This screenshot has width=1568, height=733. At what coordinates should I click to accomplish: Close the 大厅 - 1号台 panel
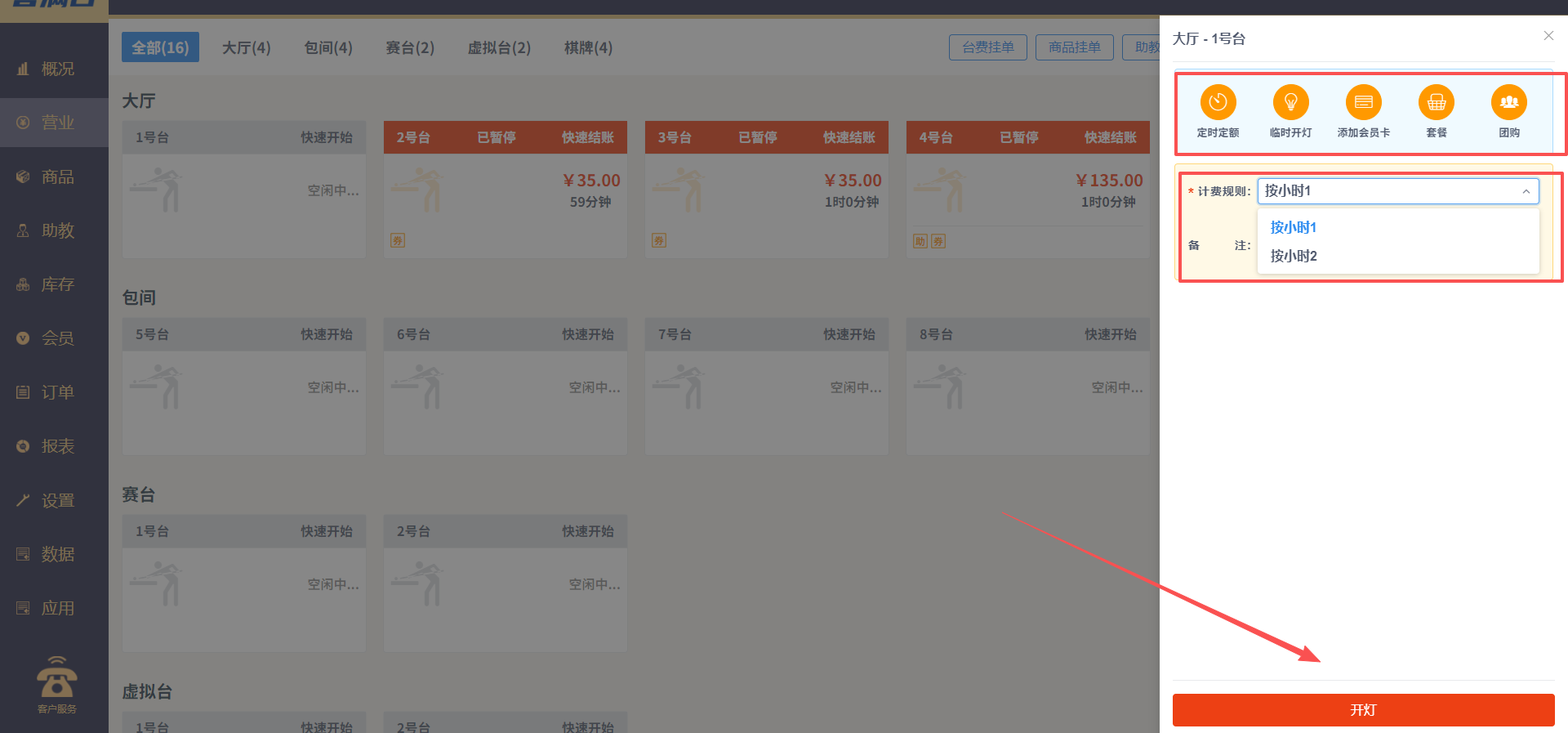[x=1548, y=36]
